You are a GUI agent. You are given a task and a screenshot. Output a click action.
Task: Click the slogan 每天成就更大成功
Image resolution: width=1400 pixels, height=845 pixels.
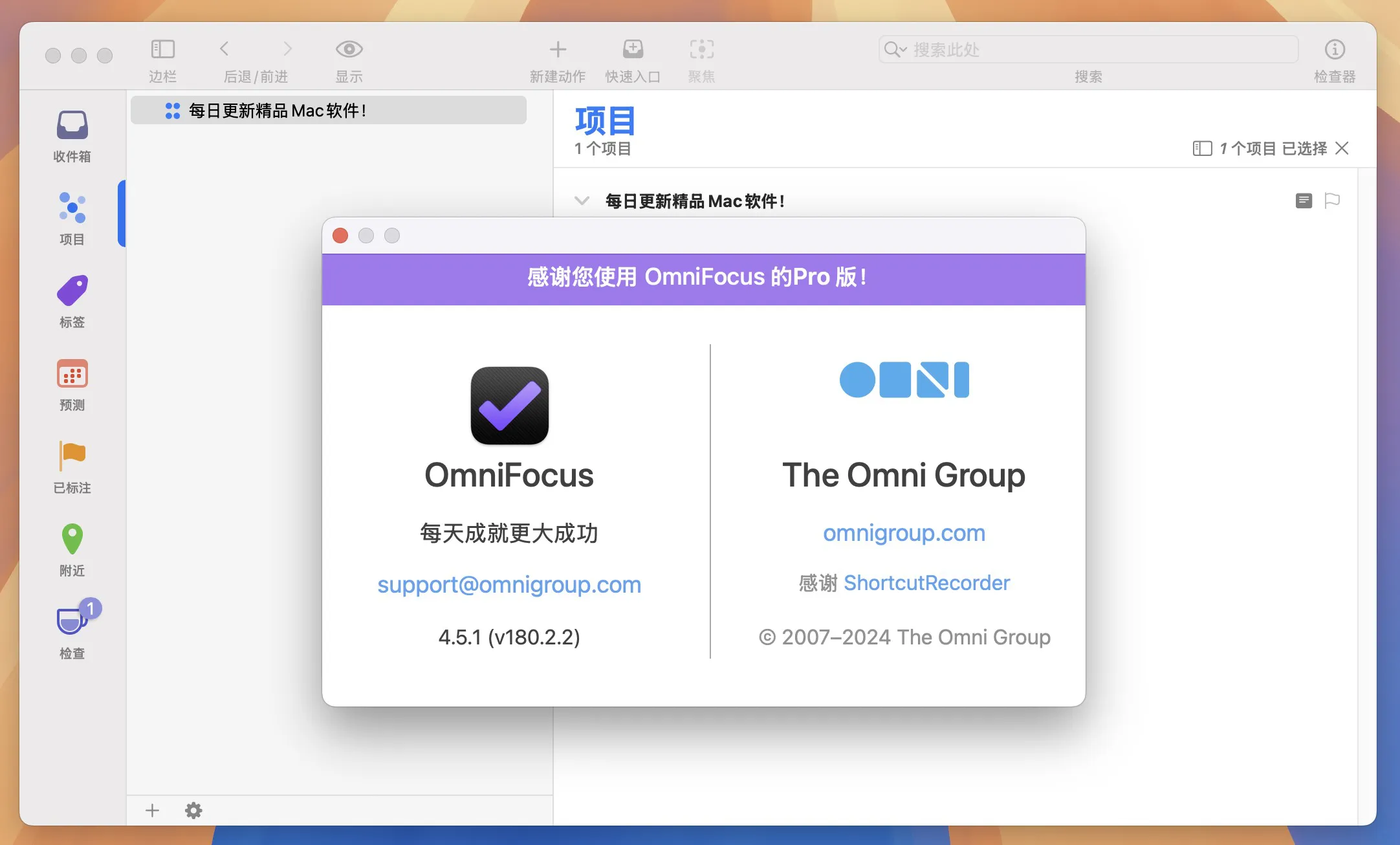tap(509, 533)
